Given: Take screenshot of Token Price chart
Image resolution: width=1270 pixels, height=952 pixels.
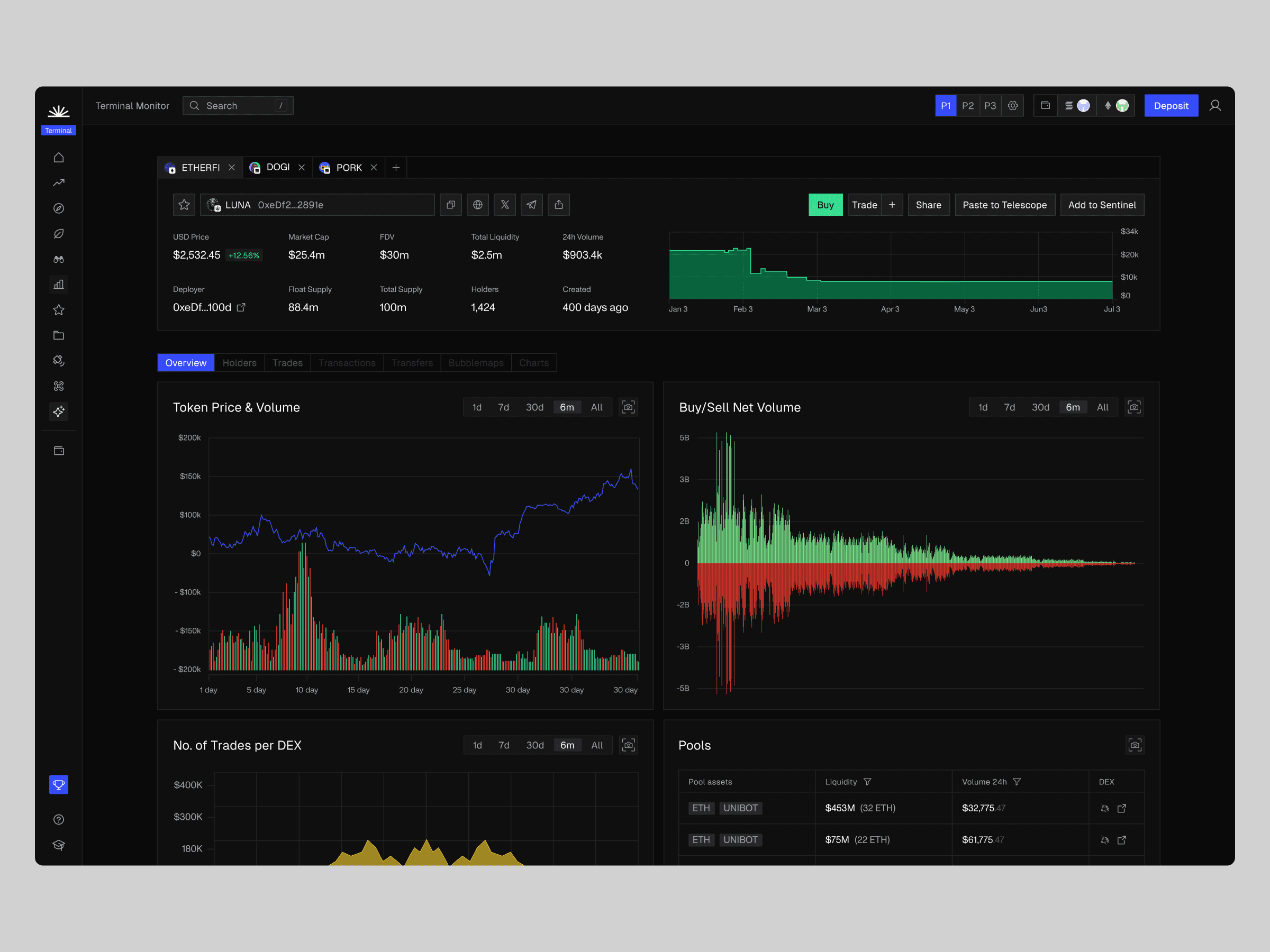Looking at the screenshot, I should (628, 407).
